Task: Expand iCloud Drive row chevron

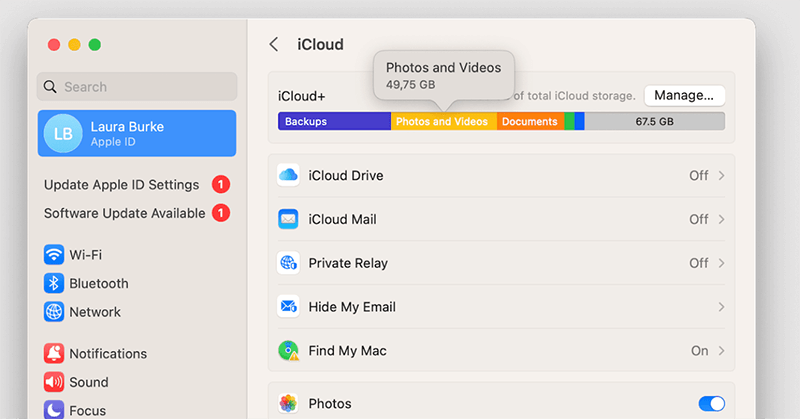Action: click(721, 176)
